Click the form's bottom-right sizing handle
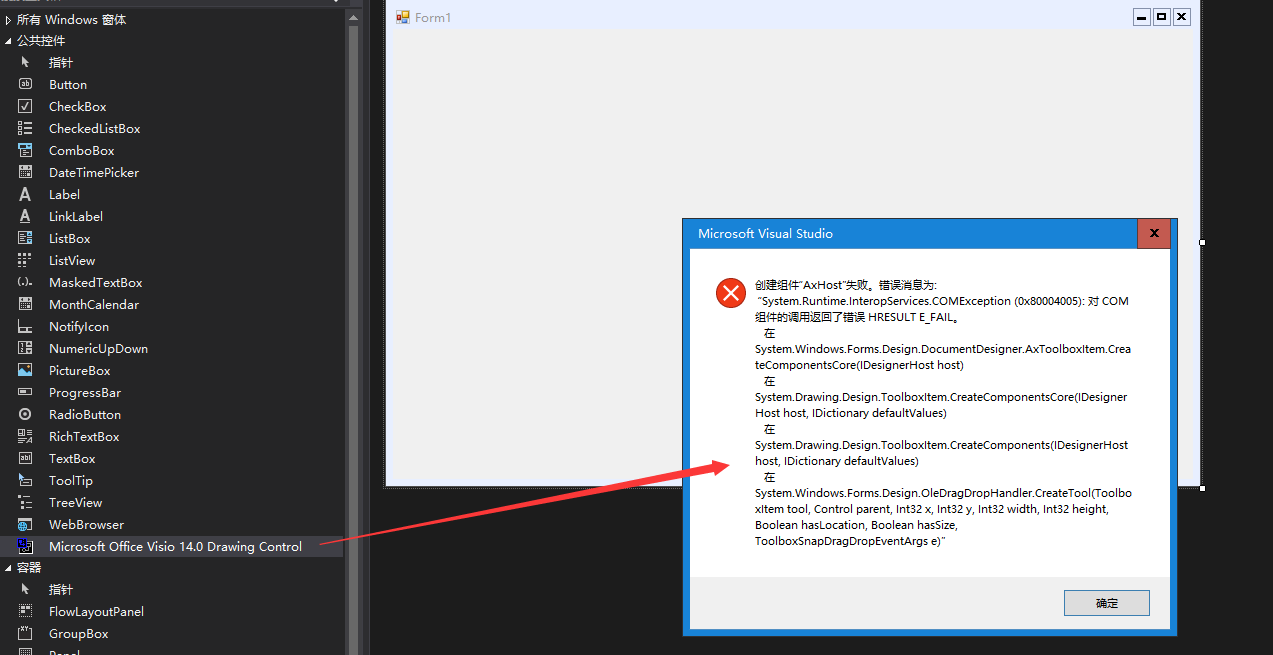1273x655 pixels. tap(1202, 488)
